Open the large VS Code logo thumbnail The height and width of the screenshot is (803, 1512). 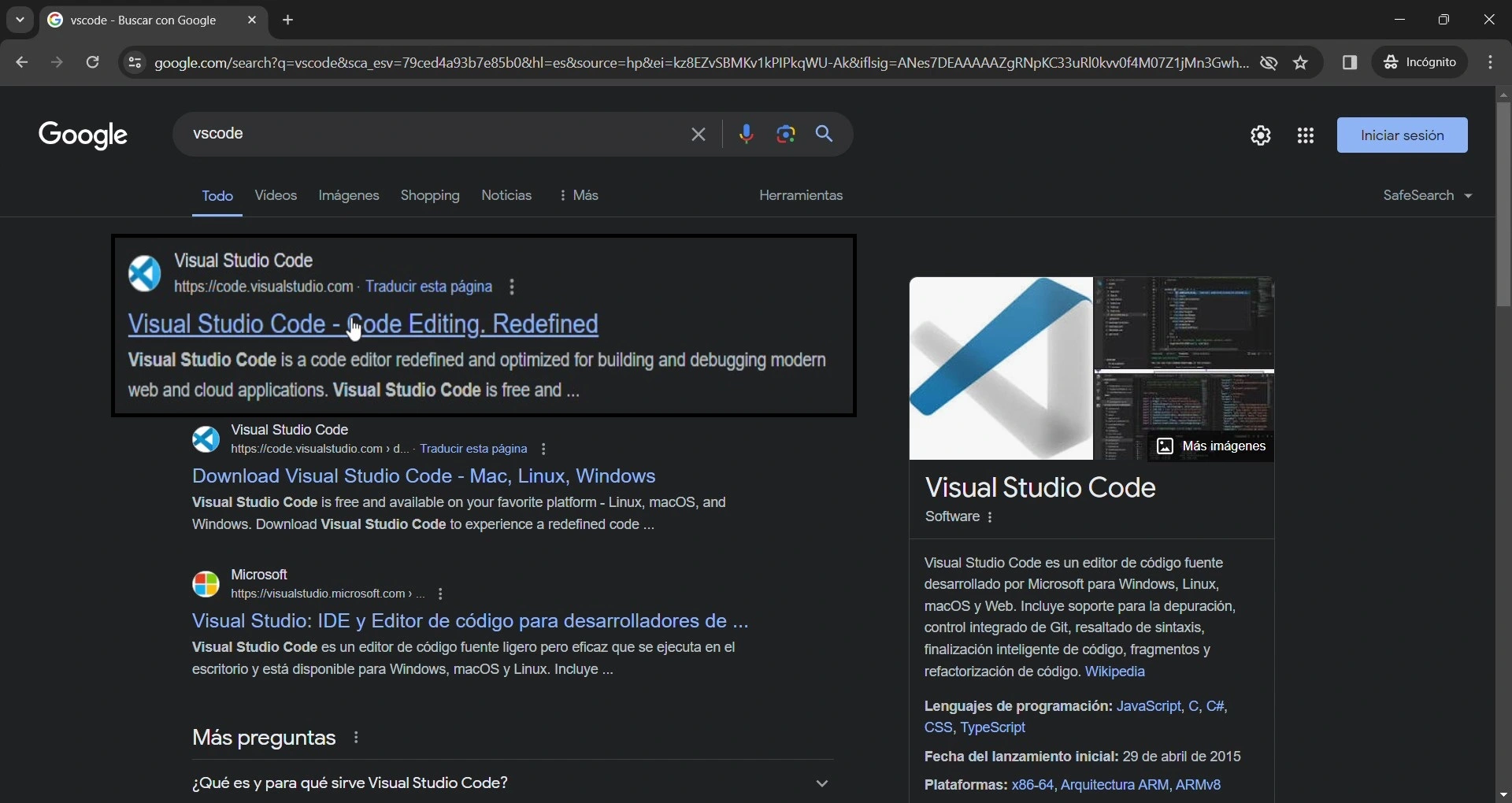point(1001,368)
